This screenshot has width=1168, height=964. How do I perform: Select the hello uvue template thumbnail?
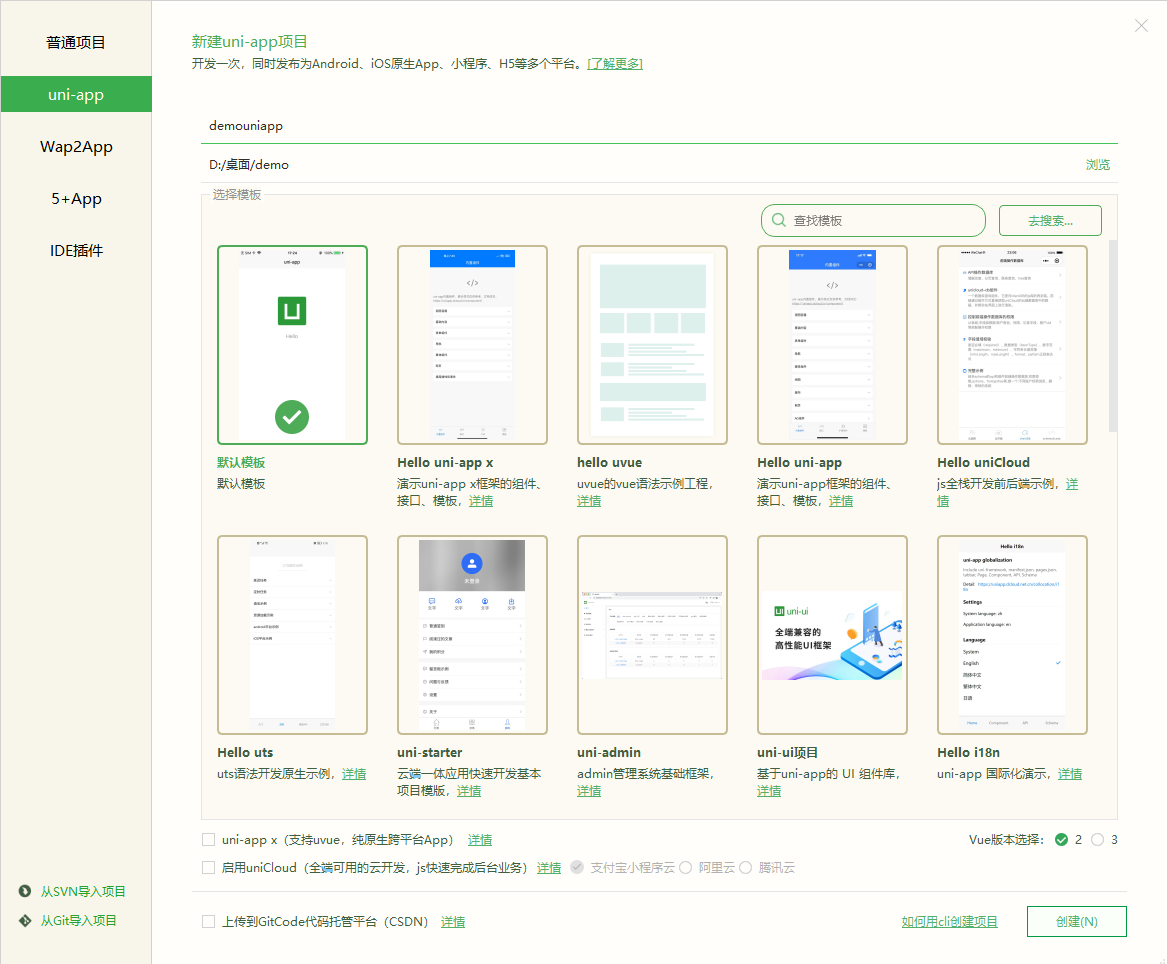coord(653,345)
